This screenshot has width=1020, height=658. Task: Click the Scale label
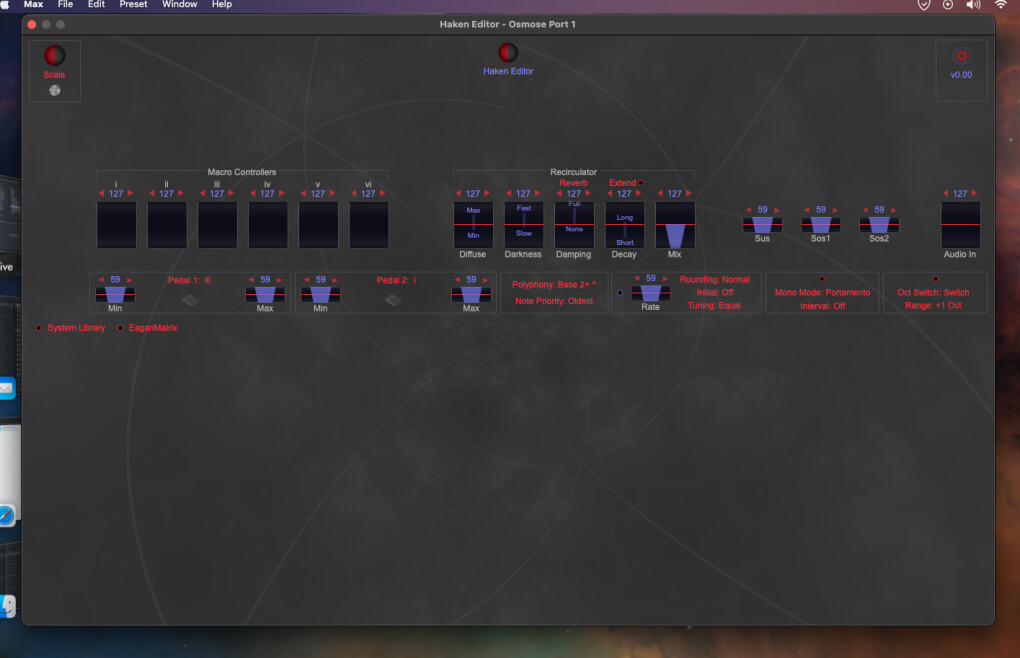tap(54, 75)
